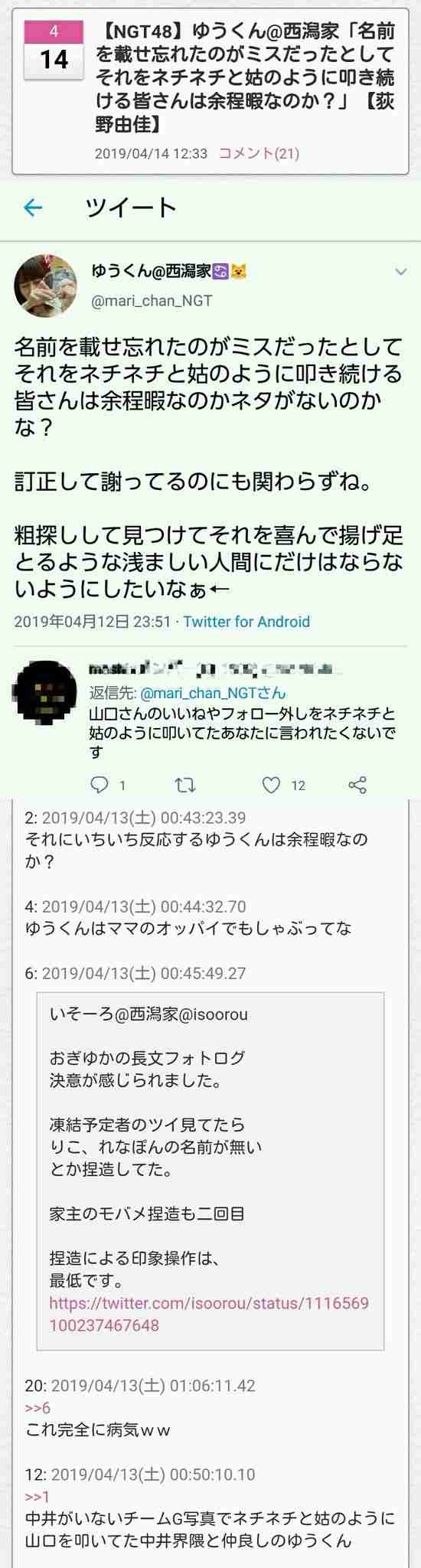Open the コメント(21) comments link
The image size is (421, 1568).
click(x=259, y=153)
